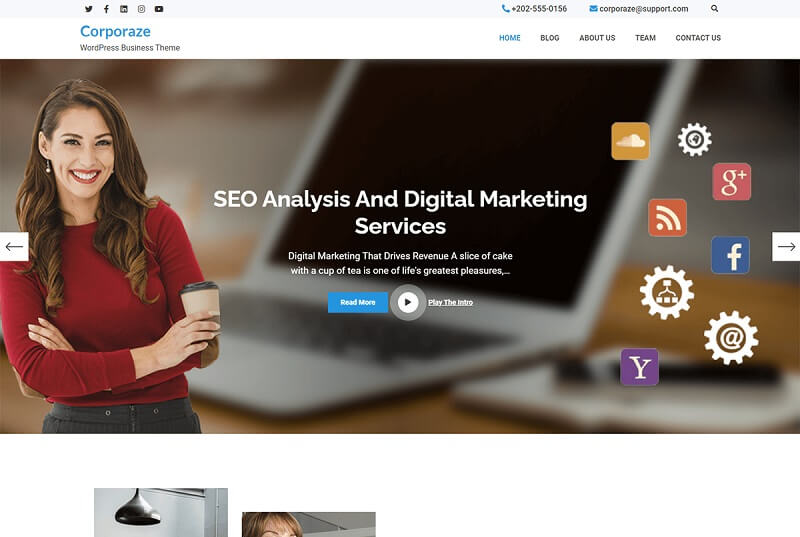Advance to next slide arrow
The width and height of the screenshot is (800, 537).
click(x=786, y=247)
